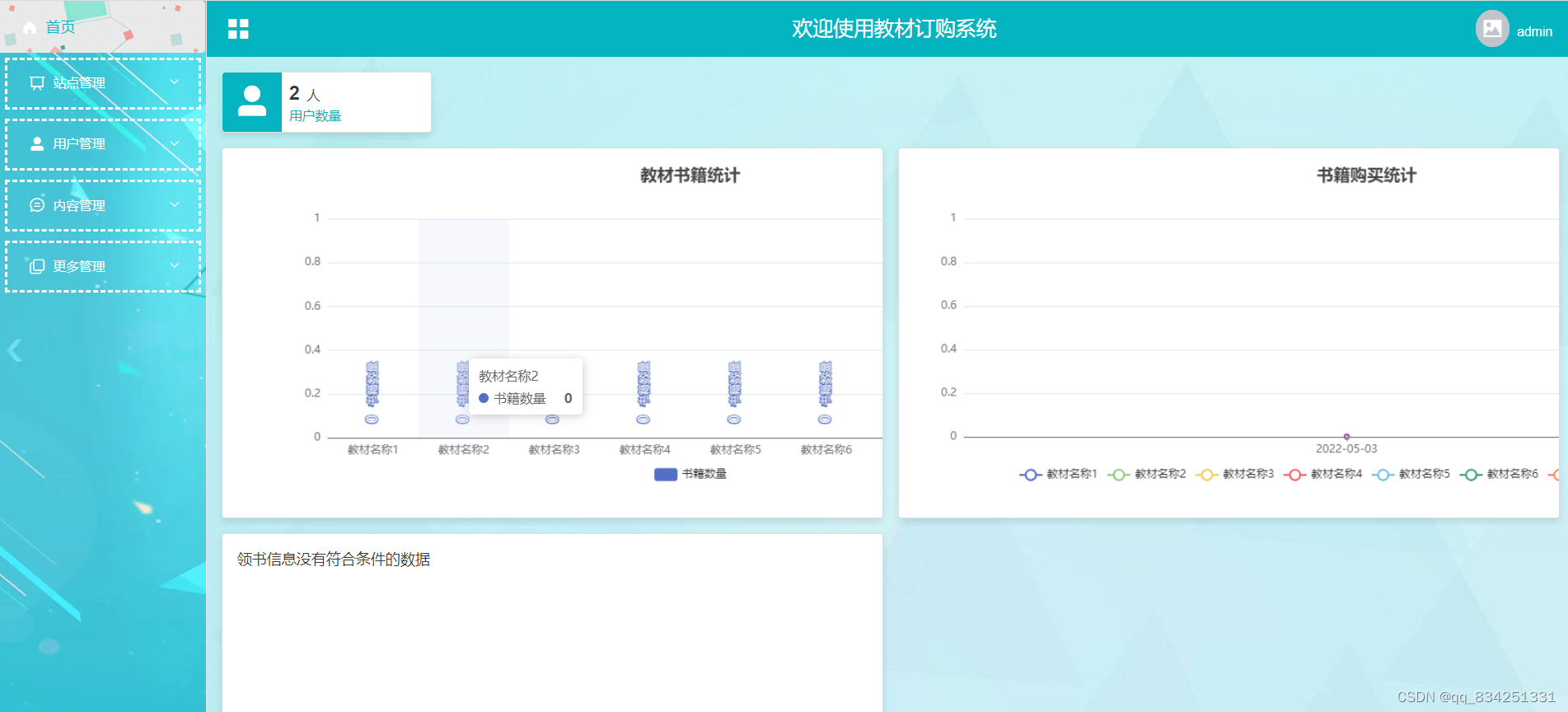
Task: Click the 书籍购买统计 chart title
Action: [x=1367, y=176]
